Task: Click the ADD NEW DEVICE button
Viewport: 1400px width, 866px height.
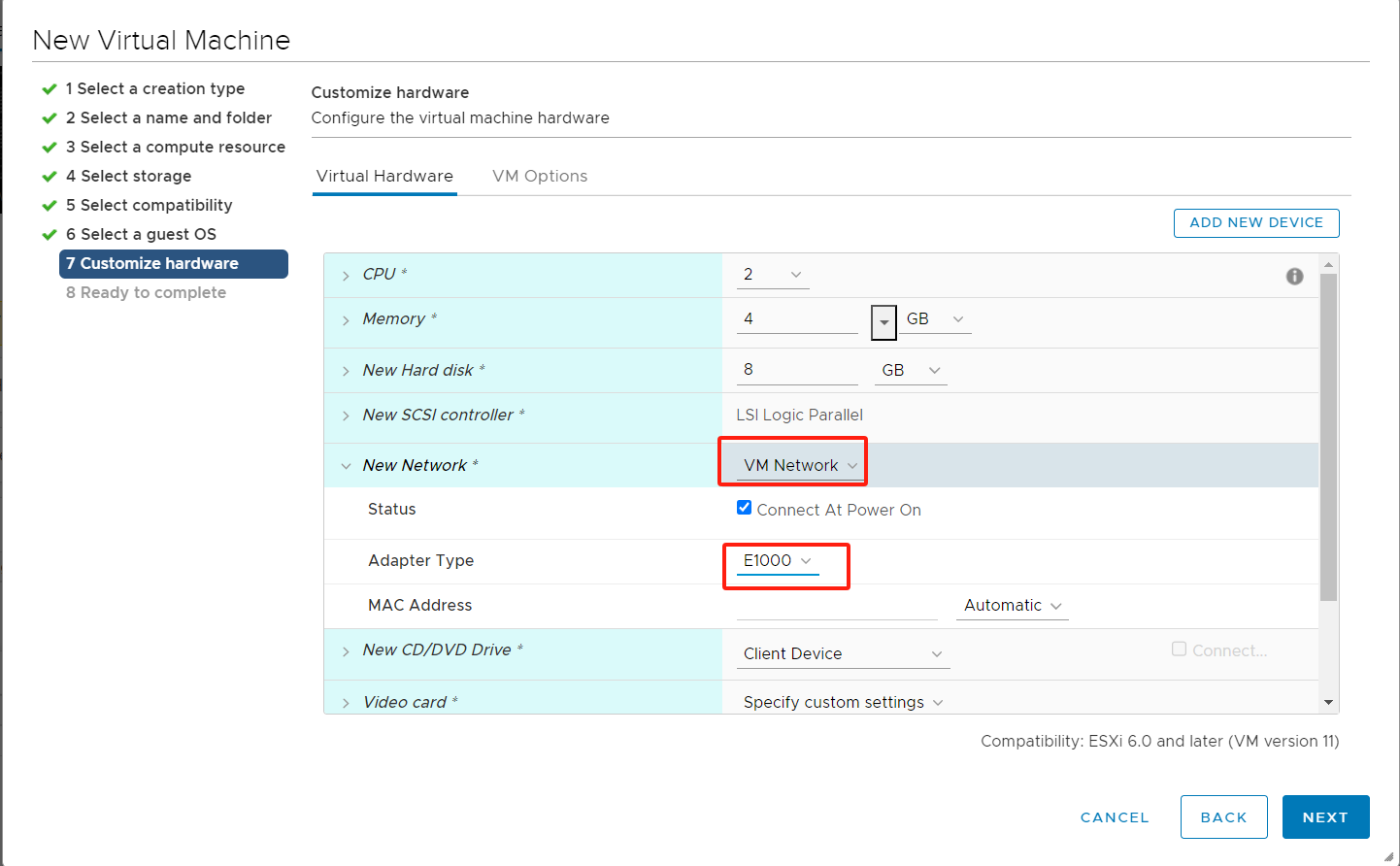Action: 1256,222
